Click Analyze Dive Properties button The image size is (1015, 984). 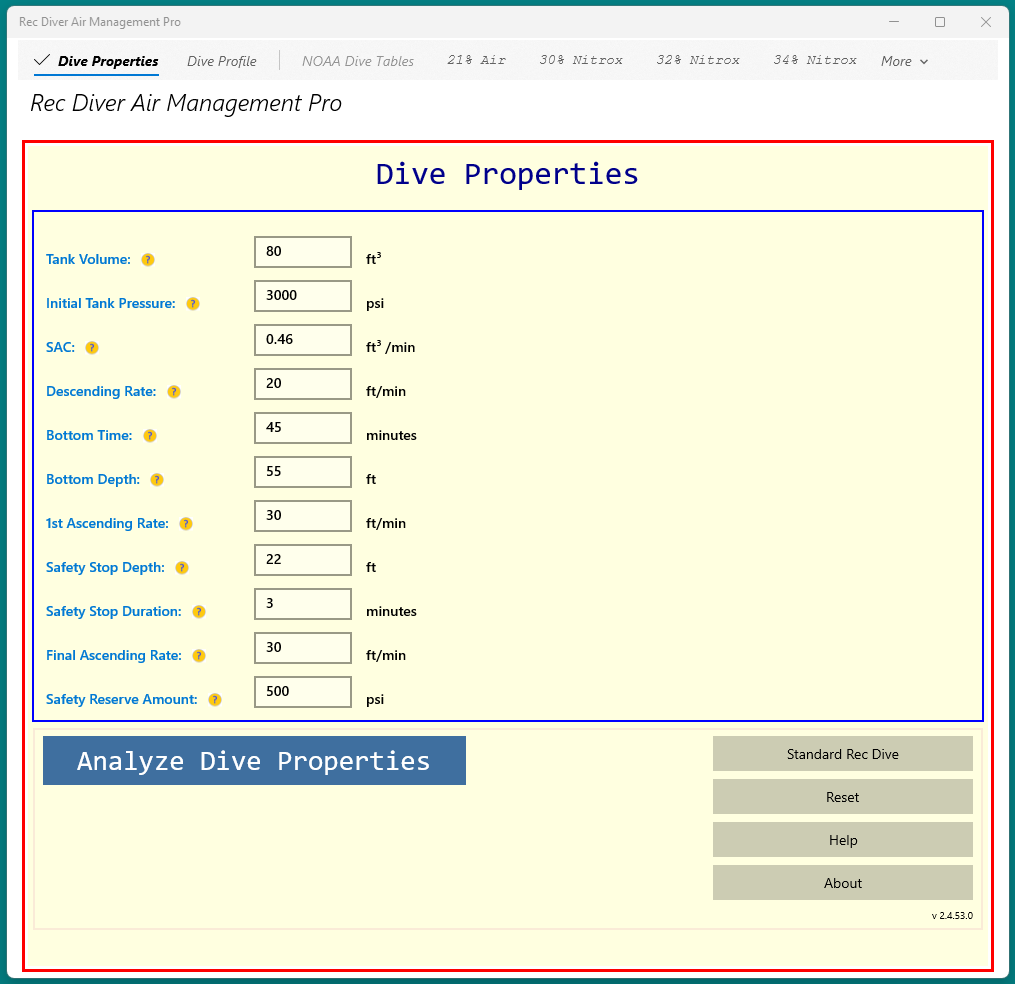[254, 761]
